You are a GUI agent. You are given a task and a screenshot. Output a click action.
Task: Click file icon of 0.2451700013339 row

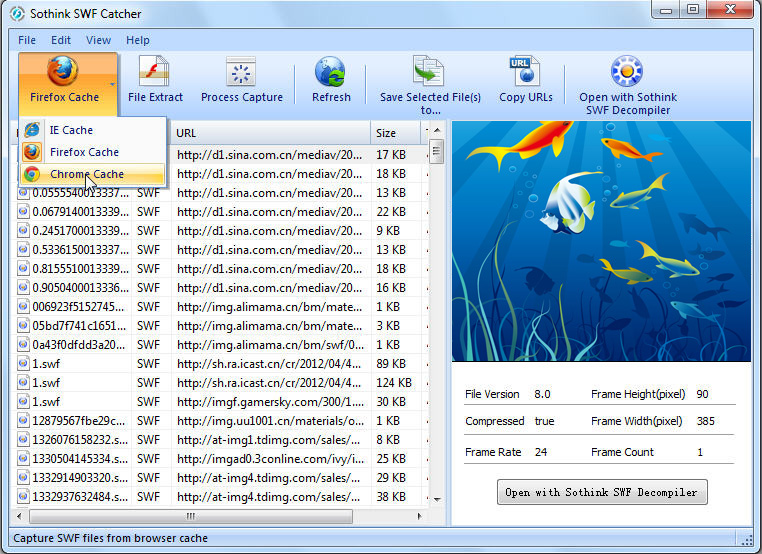point(23,231)
